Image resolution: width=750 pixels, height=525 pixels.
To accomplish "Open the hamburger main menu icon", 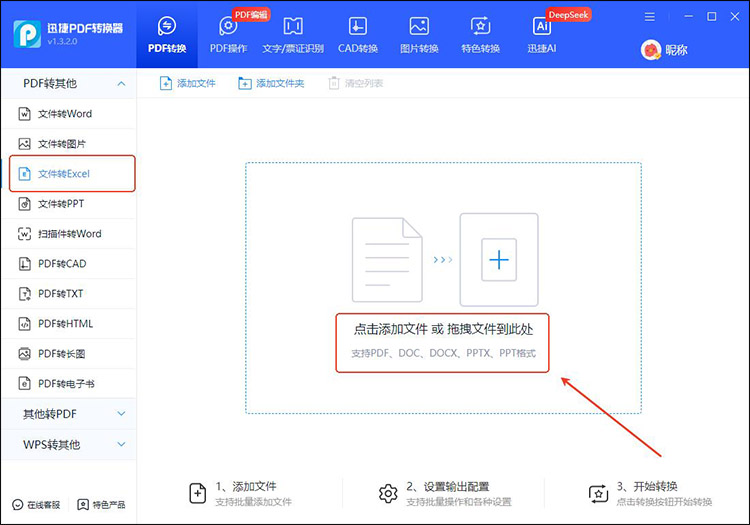I will [649, 17].
